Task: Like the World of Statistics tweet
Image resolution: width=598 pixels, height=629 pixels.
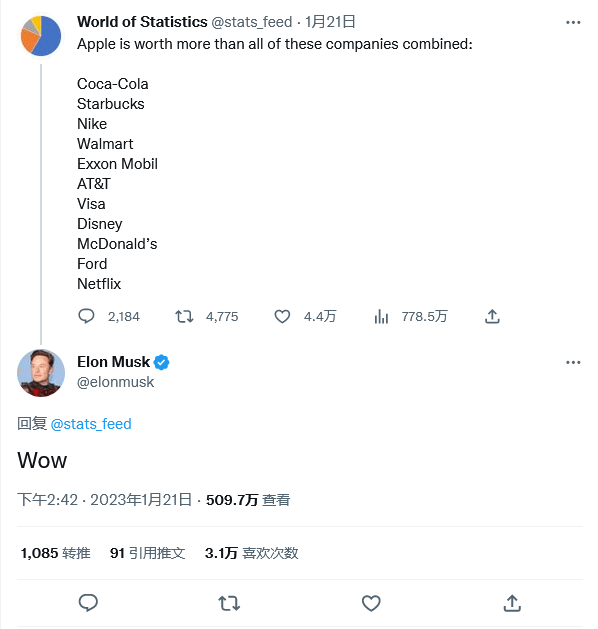Action: pos(282,317)
